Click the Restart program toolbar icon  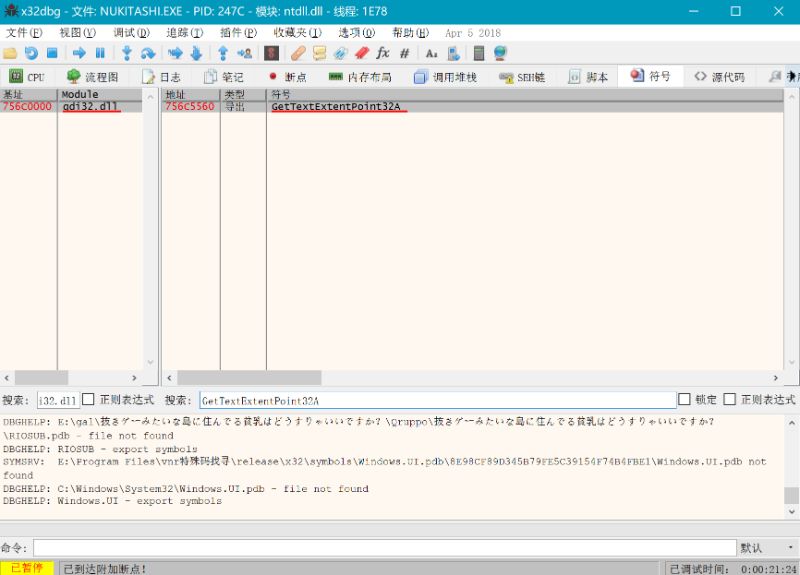point(31,53)
